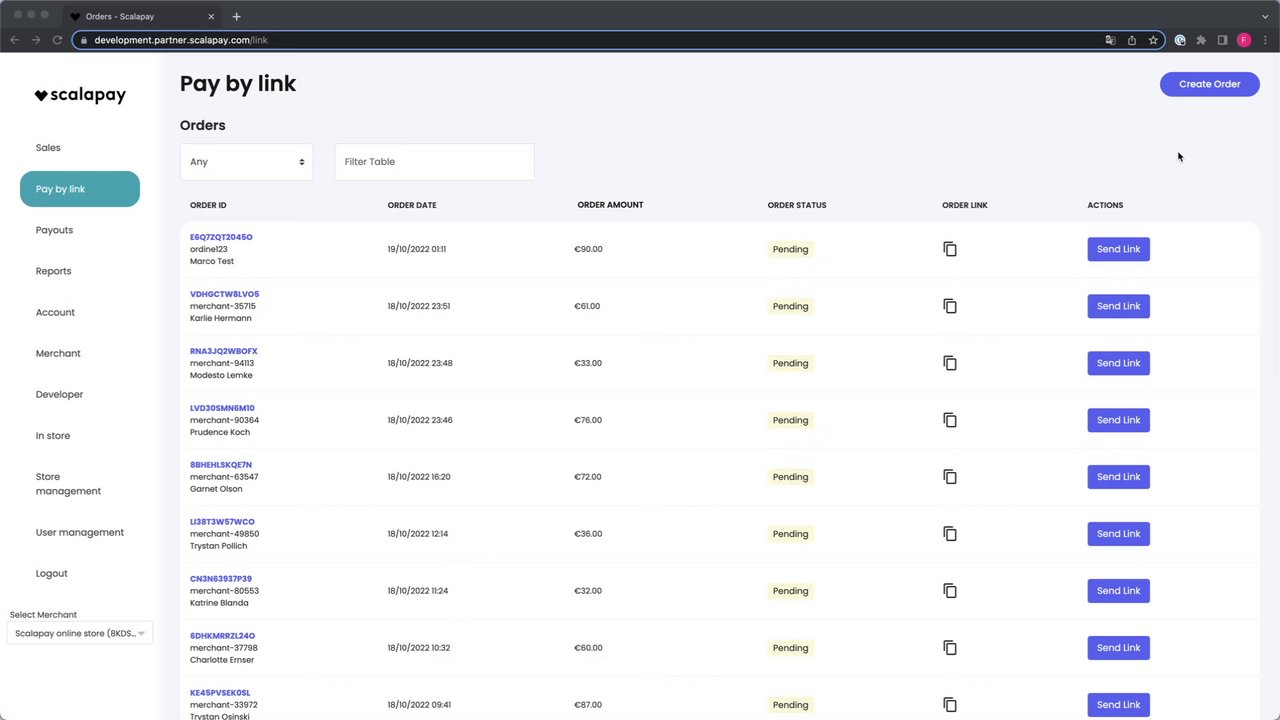Copy order link for E6Q7ZQT2045O

(x=950, y=249)
